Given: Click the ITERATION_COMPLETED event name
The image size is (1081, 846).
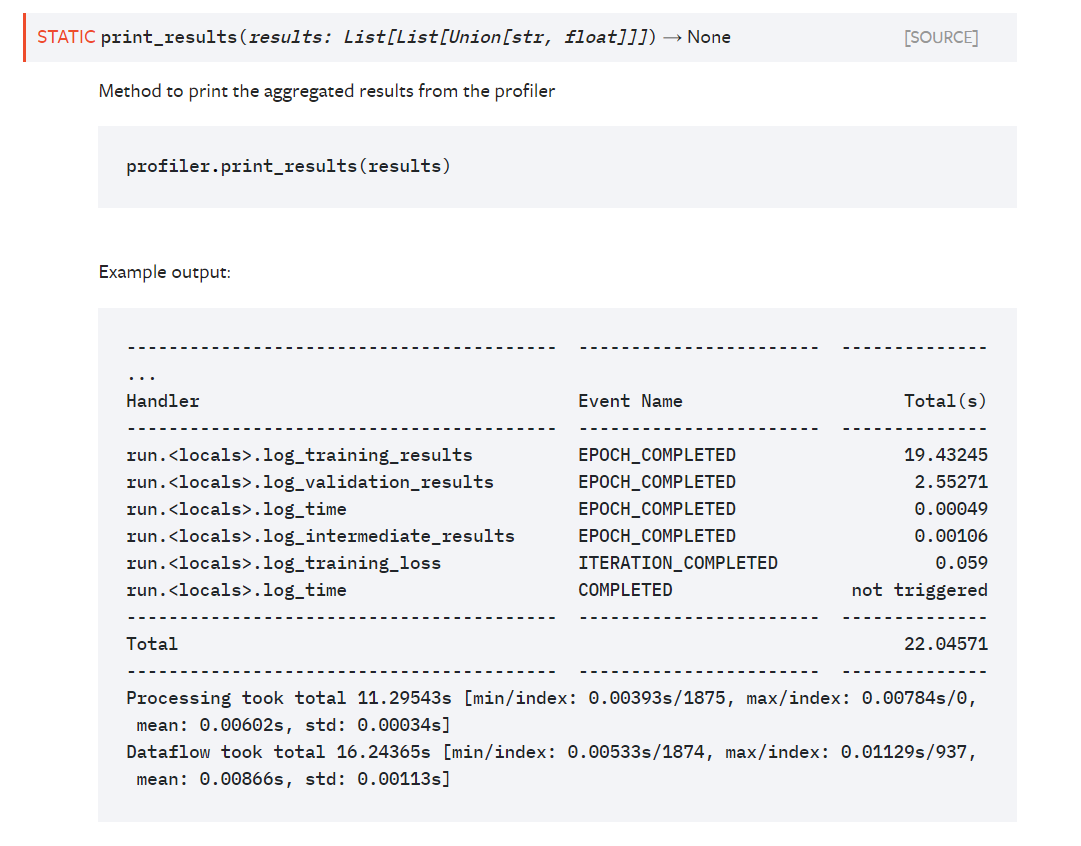Looking at the screenshot, I should click(x=677, y=563).
